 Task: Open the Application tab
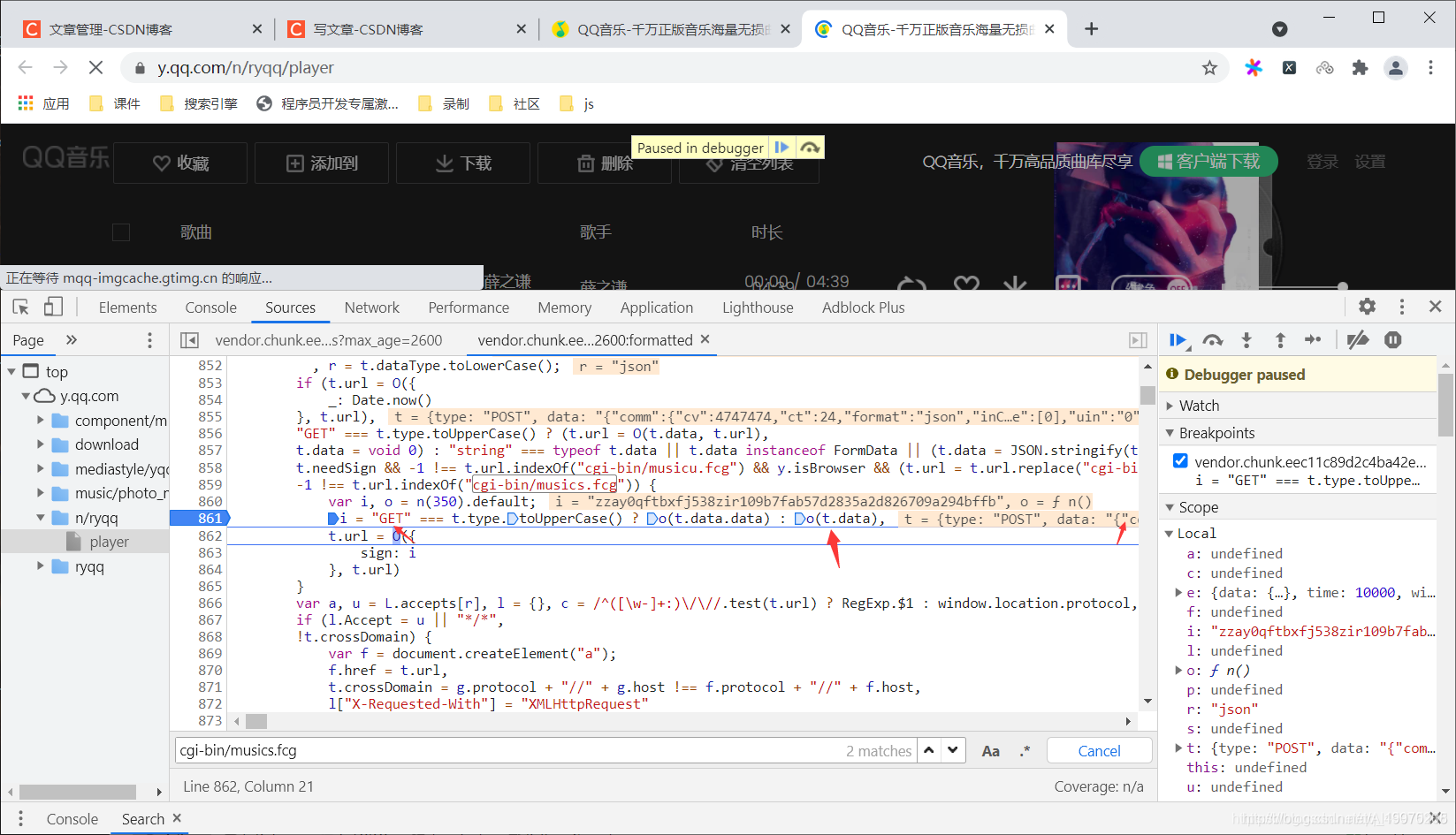(657, 307)
